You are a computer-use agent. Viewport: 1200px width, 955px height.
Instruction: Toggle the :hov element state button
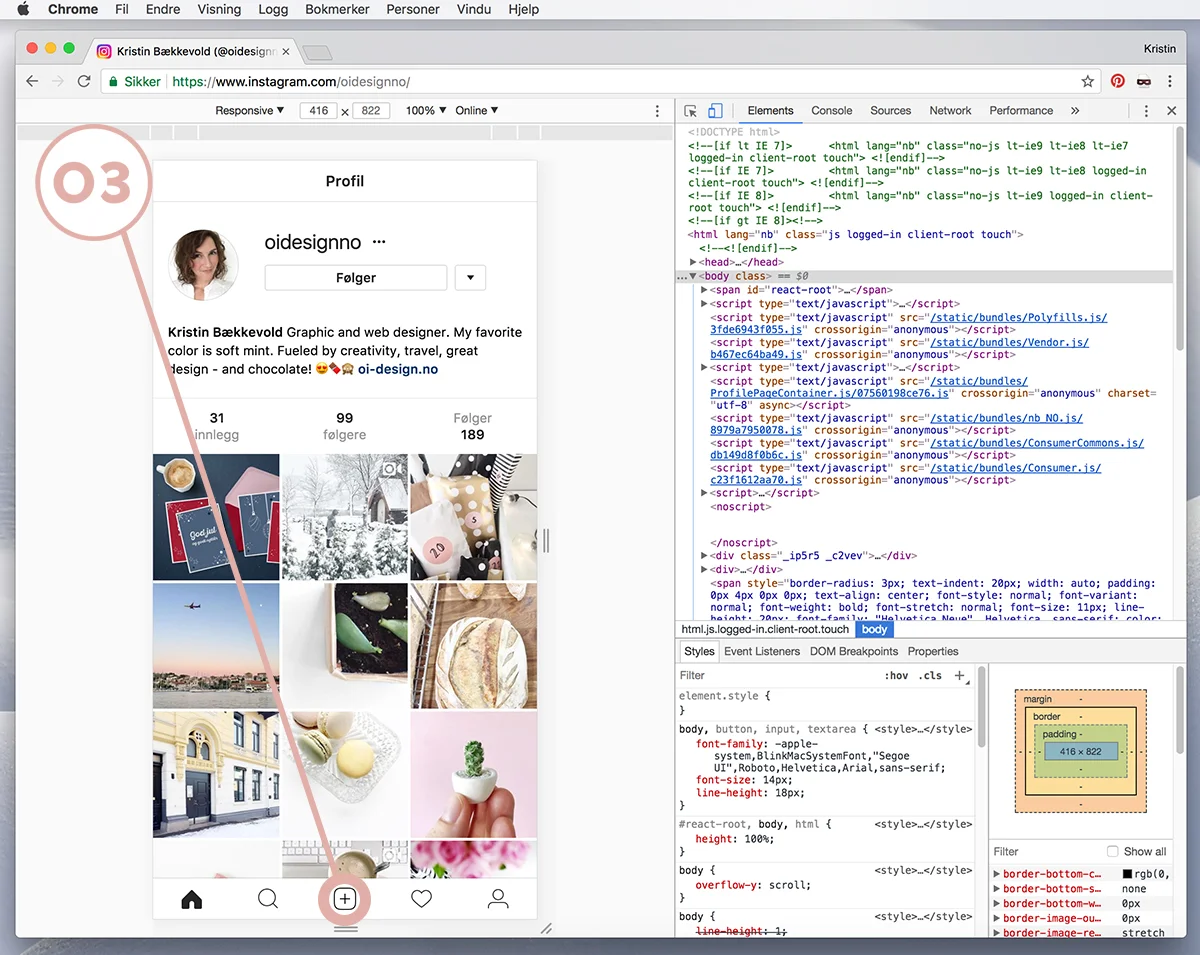(x=897, y=675)
